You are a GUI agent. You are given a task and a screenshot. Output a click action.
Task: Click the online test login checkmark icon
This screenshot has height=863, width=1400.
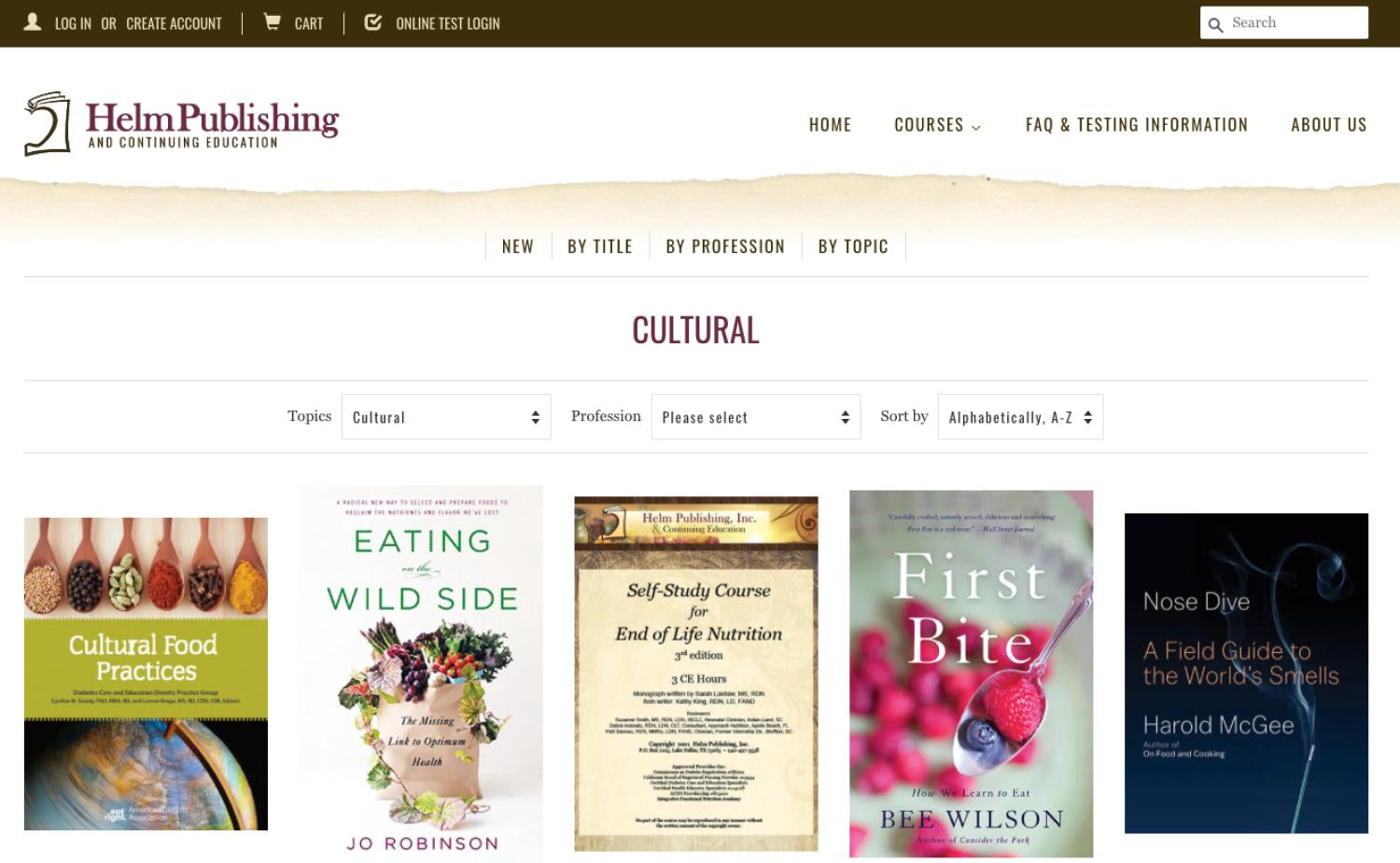click(372, 21)
